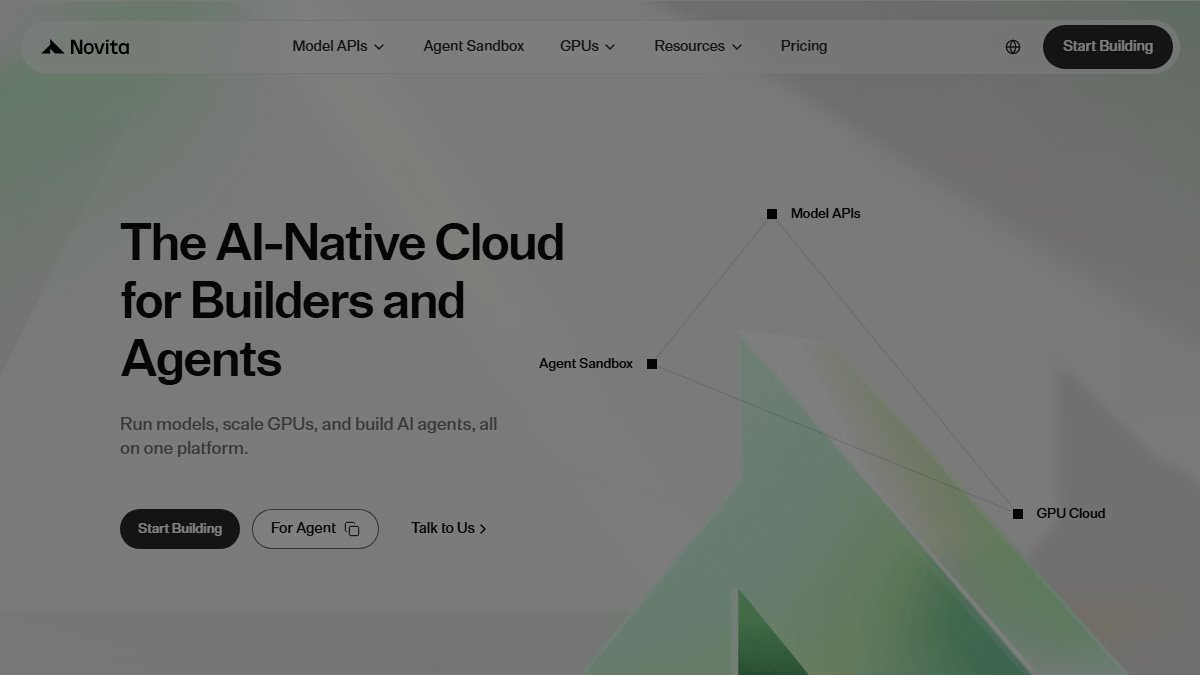Click the GPU Cloud diagram label
The height and width of the screenshot is (675, 1200).
[x=1070, y=514]
